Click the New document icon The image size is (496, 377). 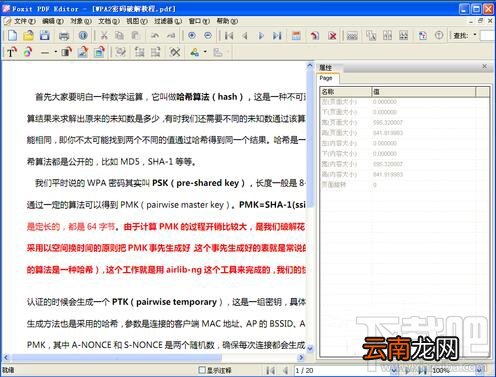(x=12, y=35)
